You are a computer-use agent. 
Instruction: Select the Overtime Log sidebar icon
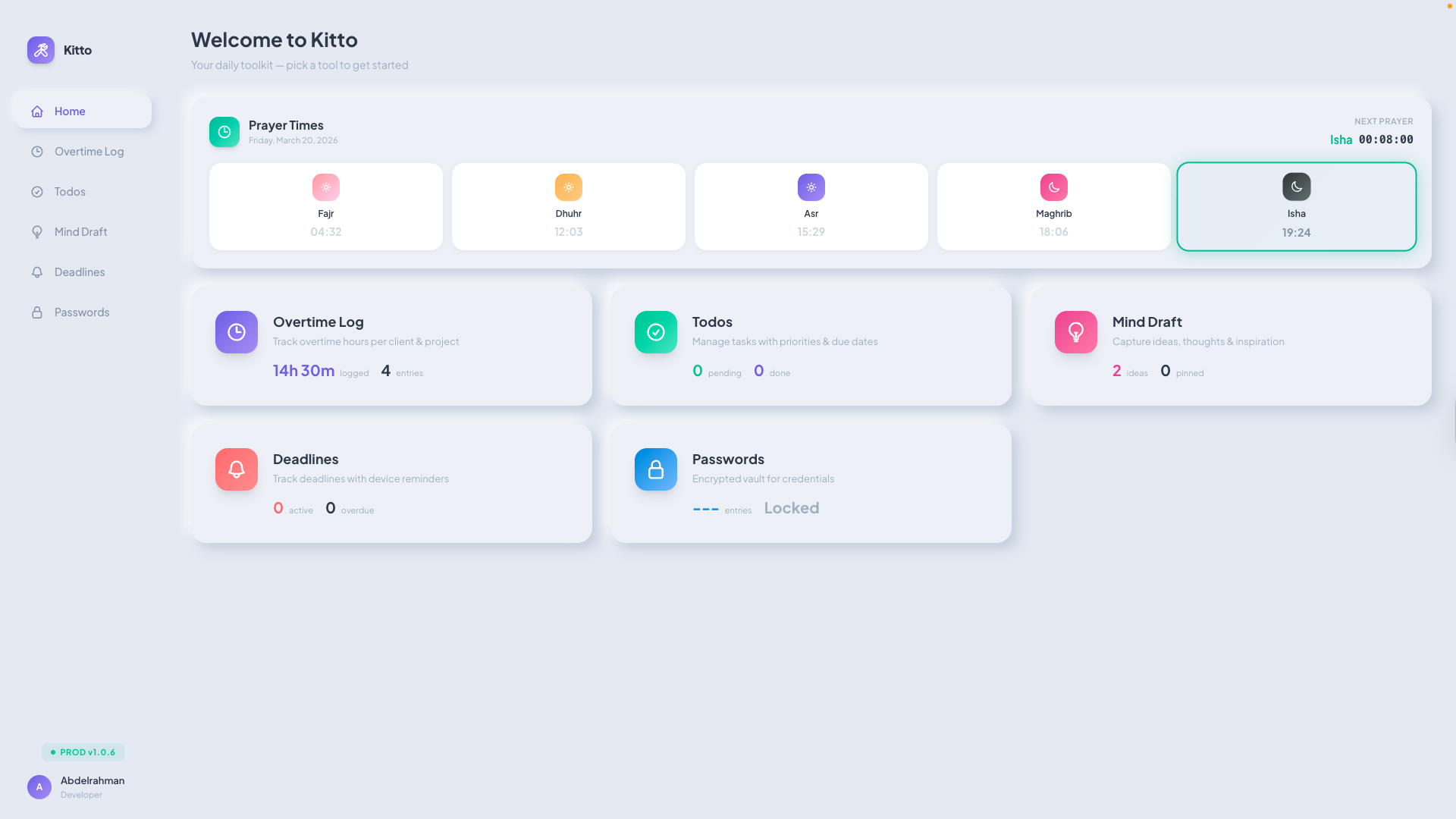coord(38,151)
